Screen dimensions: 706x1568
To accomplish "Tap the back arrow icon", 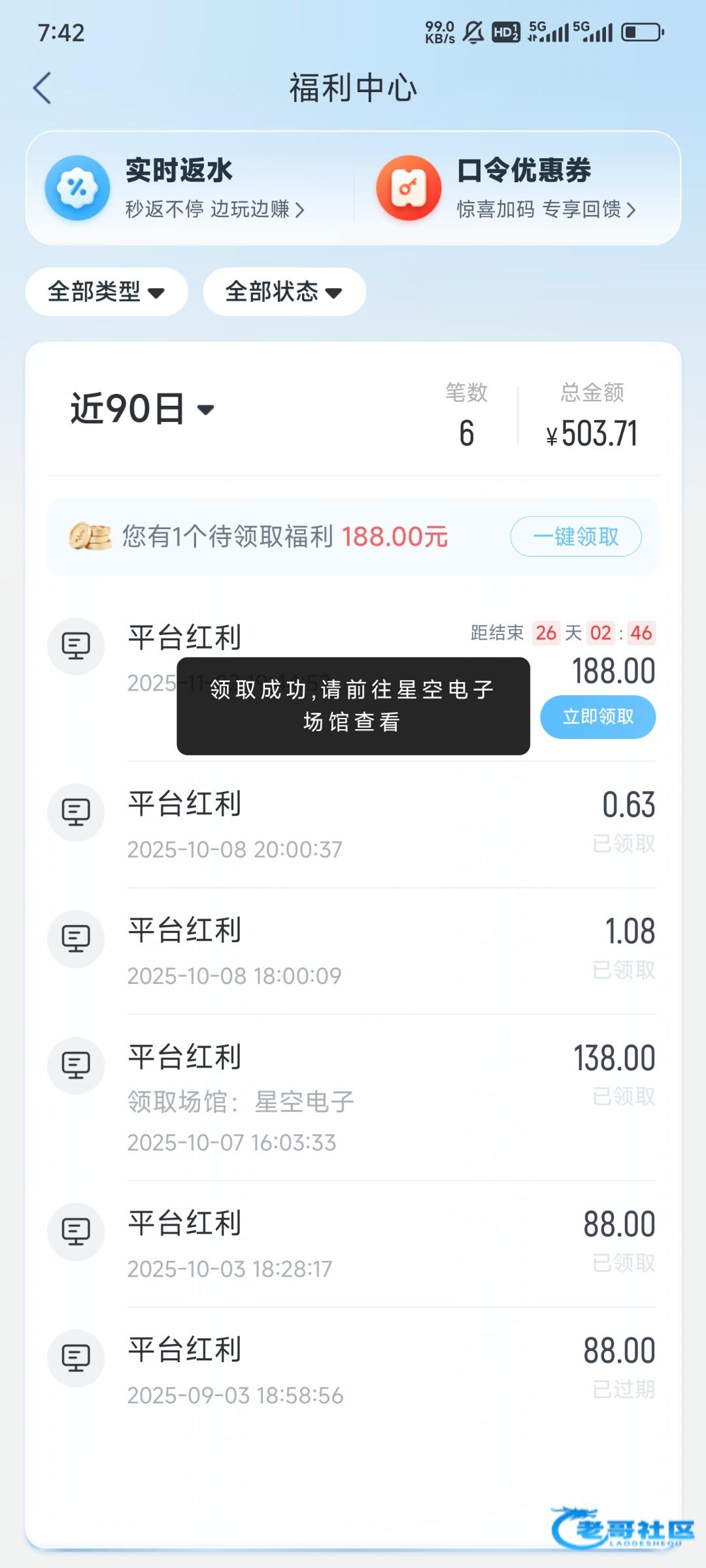I will (42, 88).
